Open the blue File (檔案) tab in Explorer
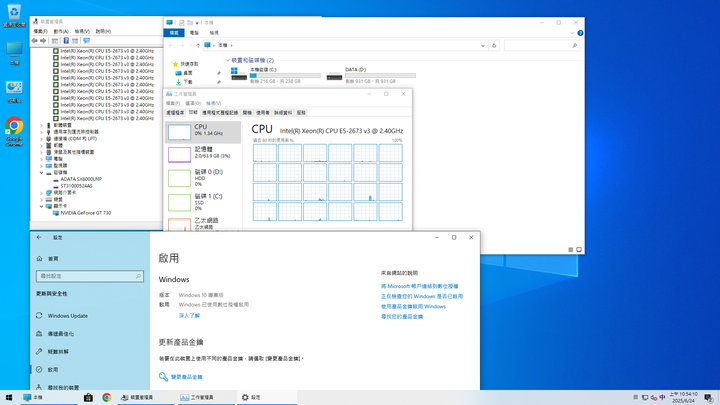The width and height of the screenshot is (720, 405). 174,33
